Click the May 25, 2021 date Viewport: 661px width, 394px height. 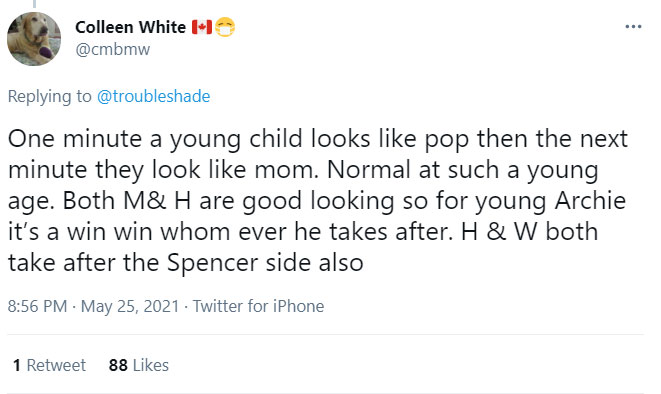pyautogui.click(x=130, y=306)
